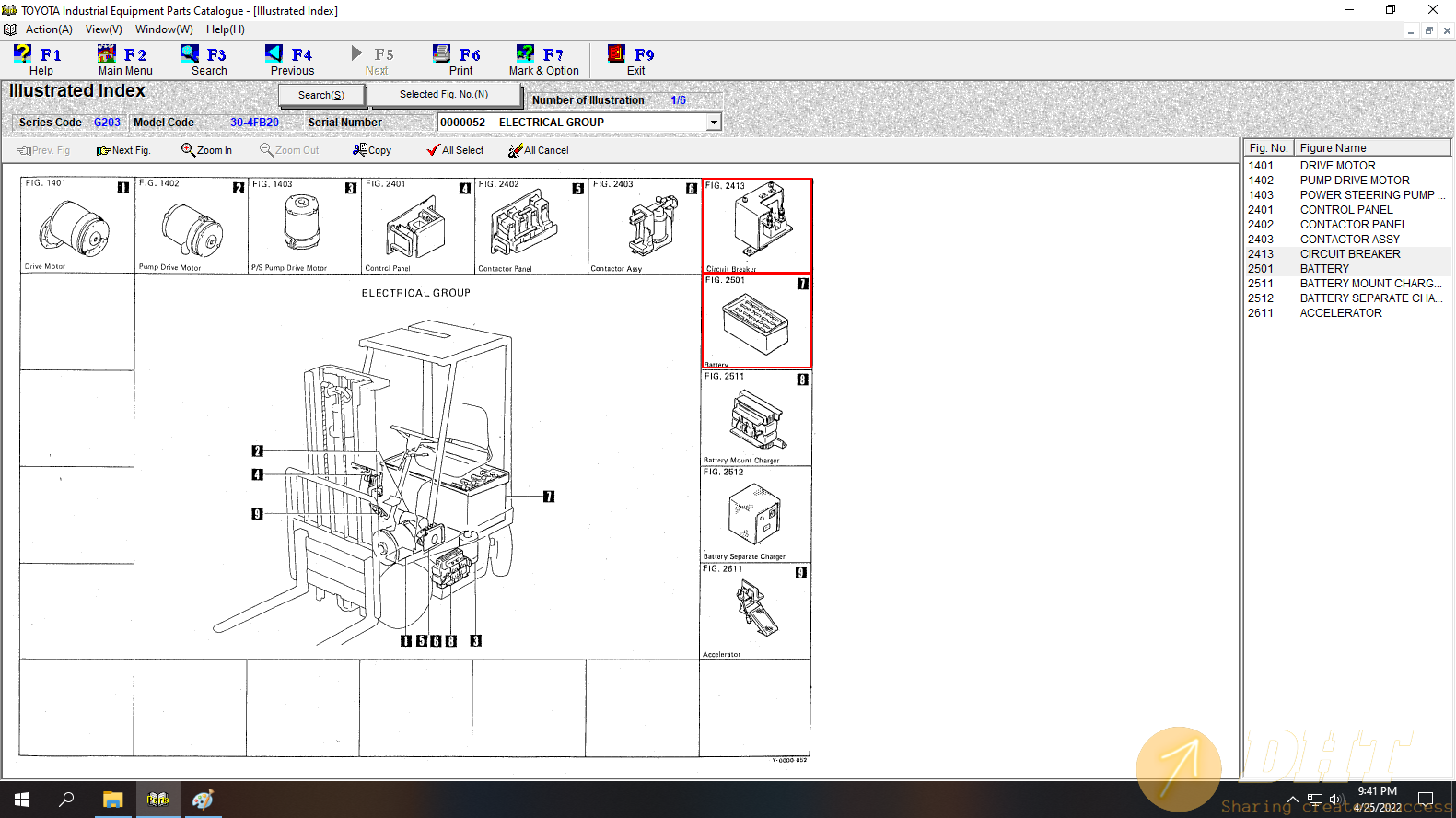Select row 2511 BATTERY MOUNT CHARG...
Screen dimensions: 1456x818
[1346, 284]
